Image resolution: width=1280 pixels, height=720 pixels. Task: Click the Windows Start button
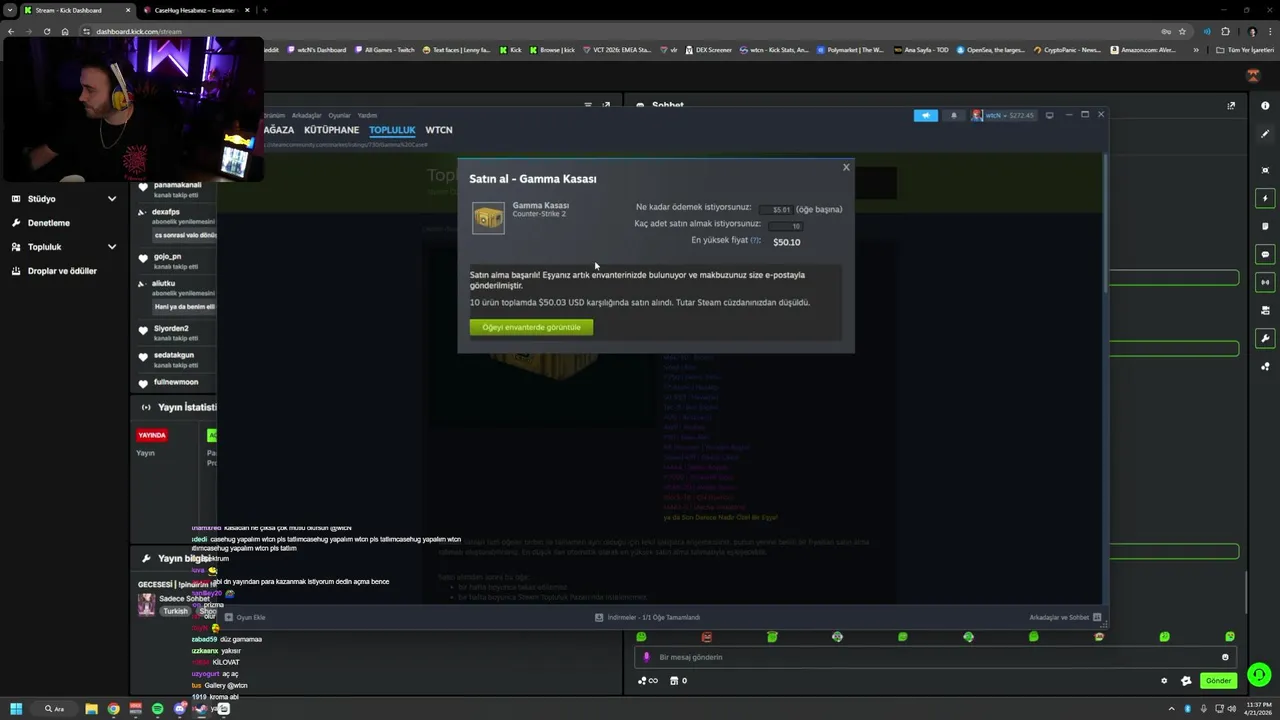tap(16, 709)
